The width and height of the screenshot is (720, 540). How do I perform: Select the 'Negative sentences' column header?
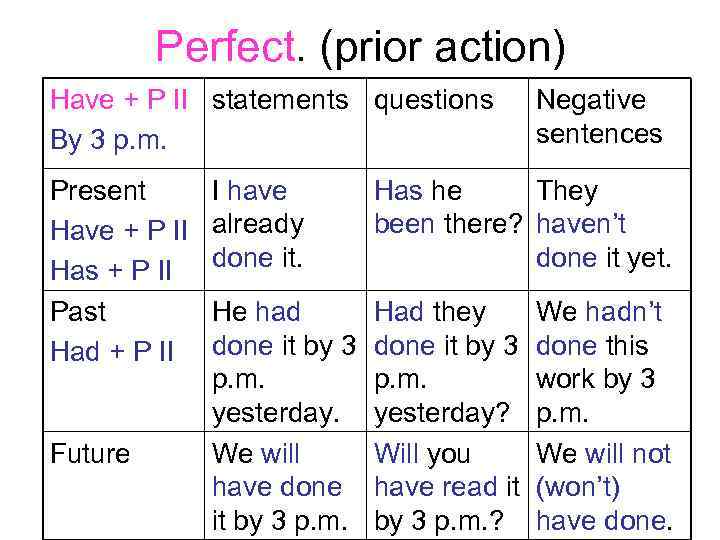[599, 117]
